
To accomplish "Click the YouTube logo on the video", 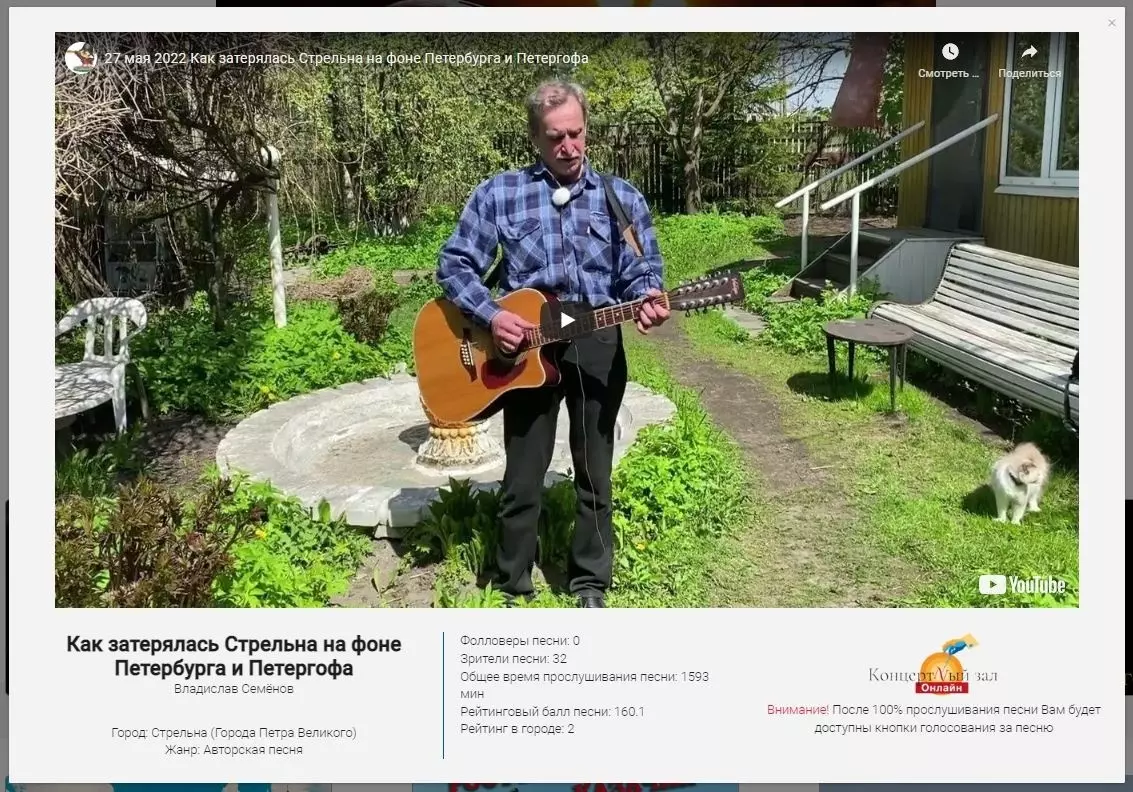I will pyautogui.click(x=1022, y=584).
